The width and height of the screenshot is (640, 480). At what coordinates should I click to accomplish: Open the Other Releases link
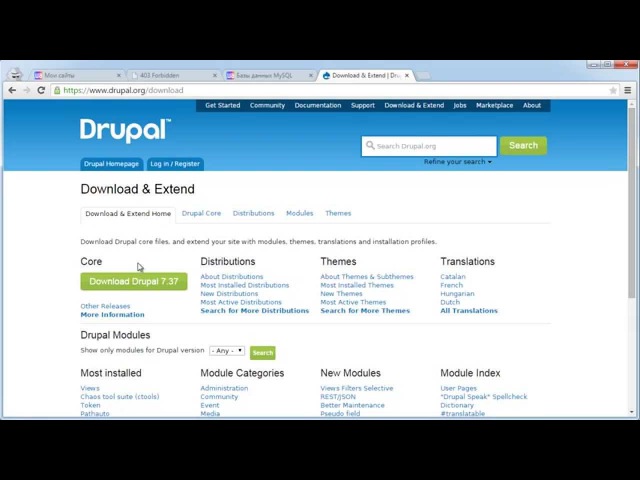point(105,306)
